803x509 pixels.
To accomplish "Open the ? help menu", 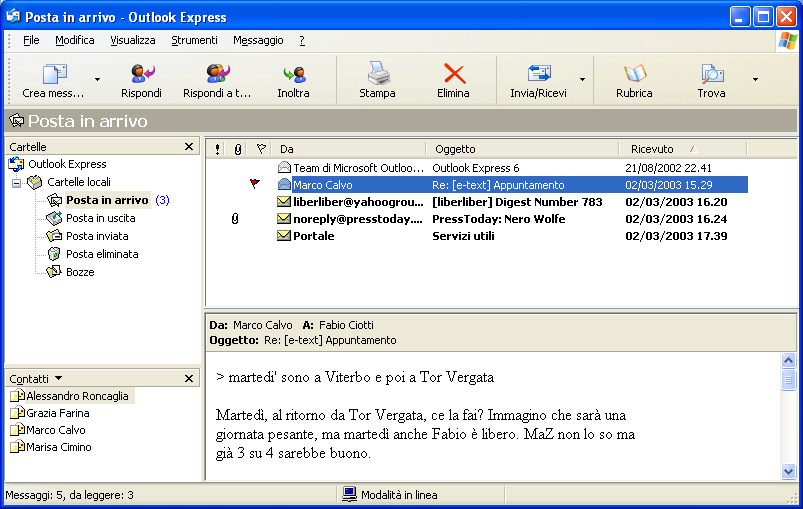I will (302, 40).
